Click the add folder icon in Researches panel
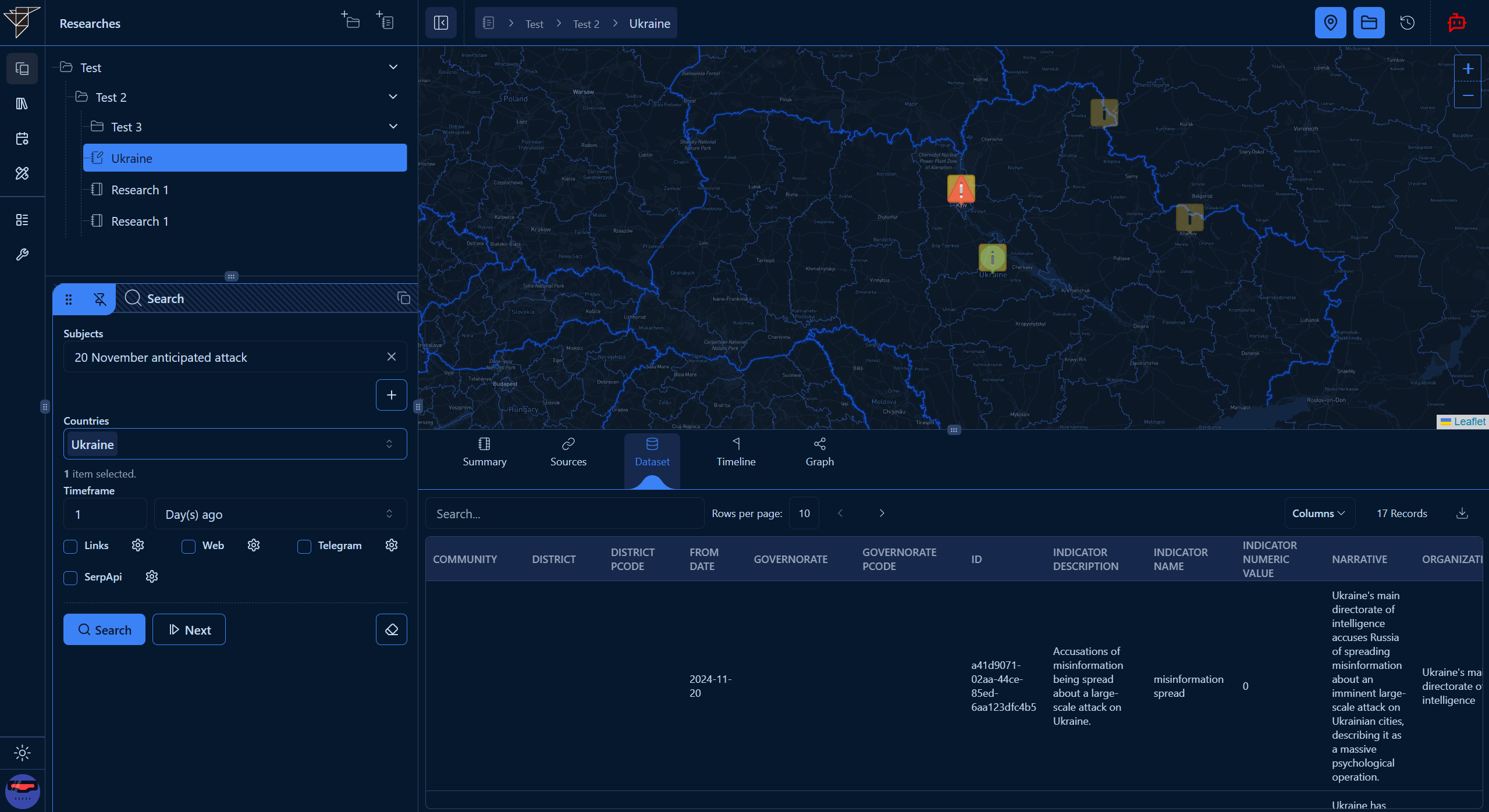Viewport: 1489px width, 812px height. click(350, 20)
